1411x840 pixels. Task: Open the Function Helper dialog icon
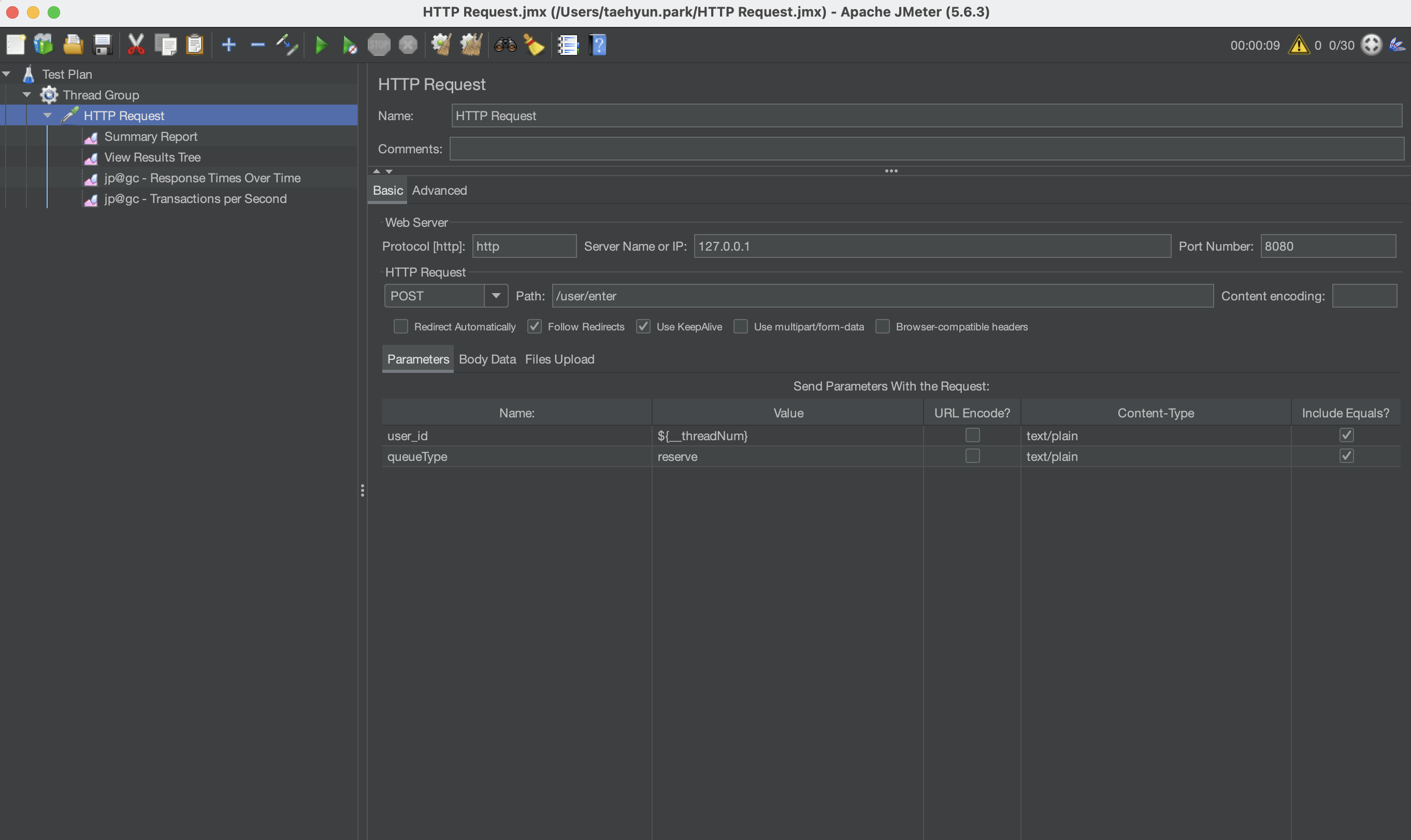(568, 45)
